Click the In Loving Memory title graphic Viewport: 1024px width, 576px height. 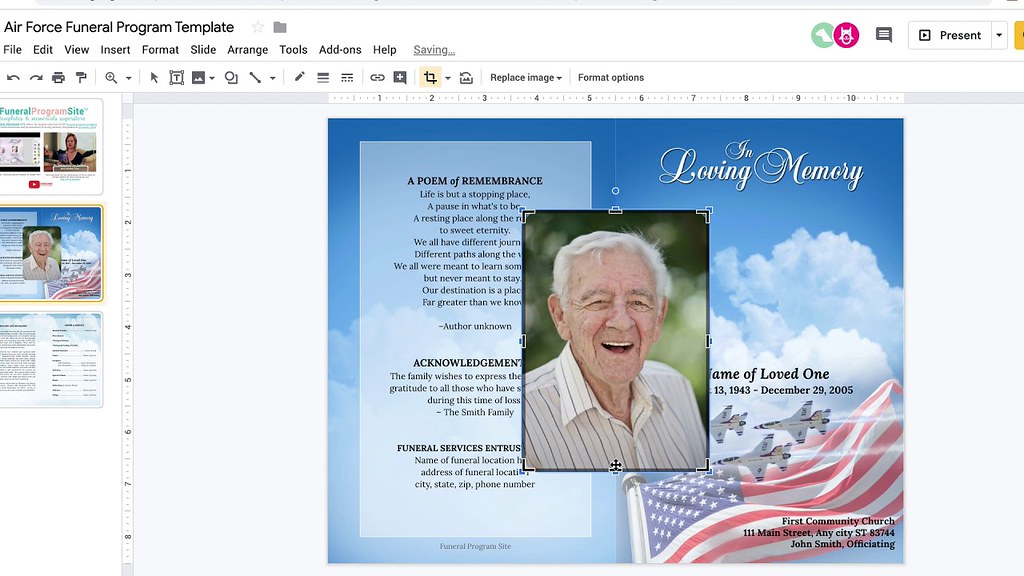click(x=761, y=166)
